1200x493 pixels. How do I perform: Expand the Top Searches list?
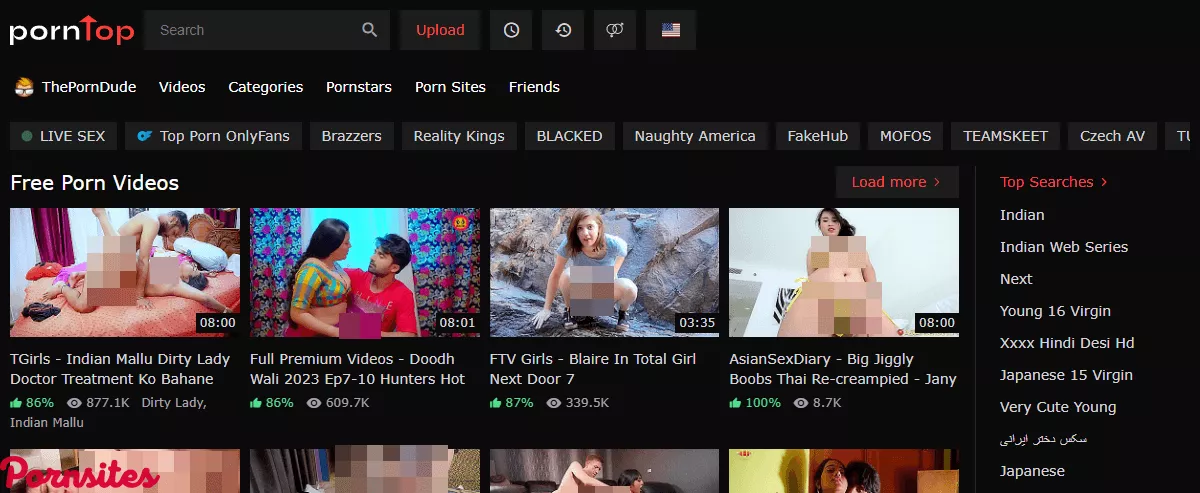tap(1054, 182)
